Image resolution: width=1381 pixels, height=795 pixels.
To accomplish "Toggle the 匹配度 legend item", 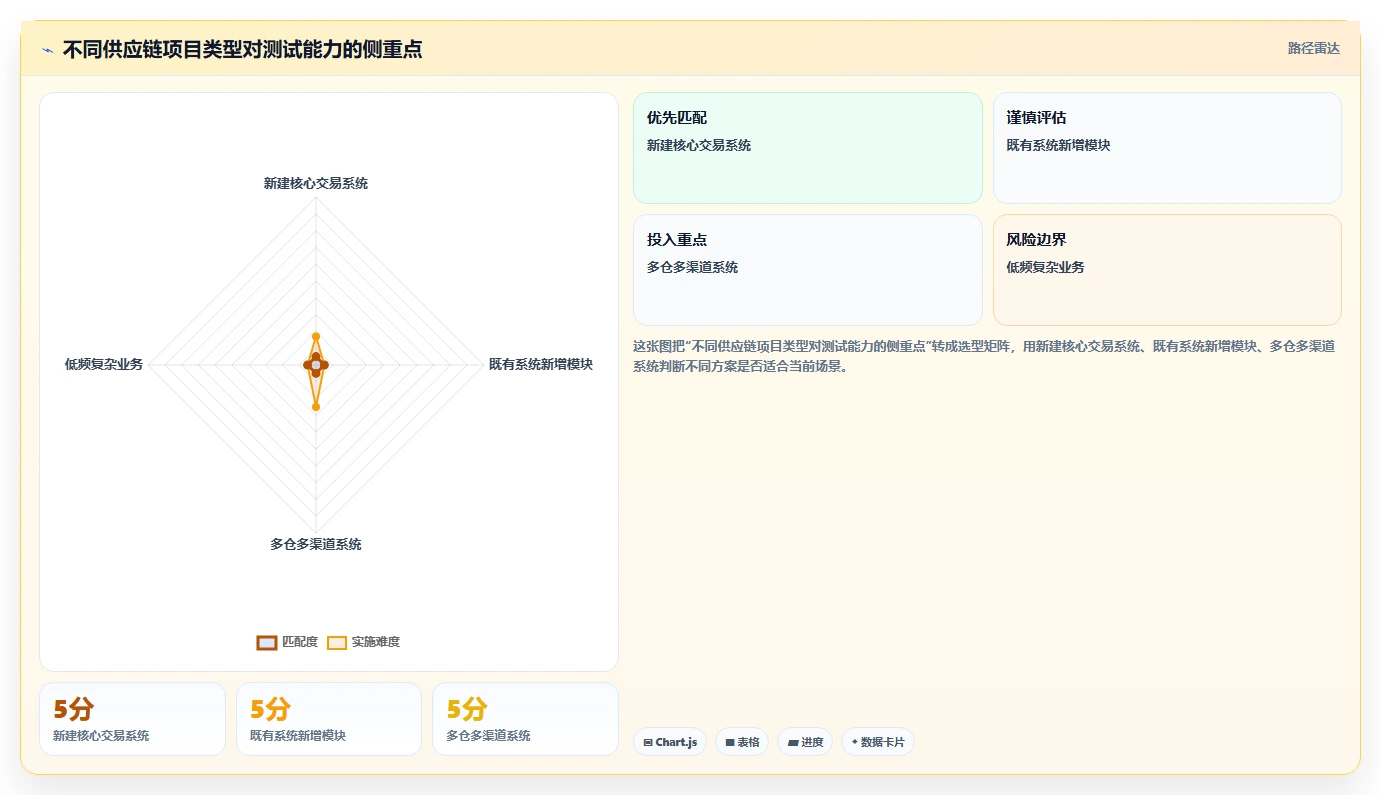I will pyautogui.click(x=287, y=642).
